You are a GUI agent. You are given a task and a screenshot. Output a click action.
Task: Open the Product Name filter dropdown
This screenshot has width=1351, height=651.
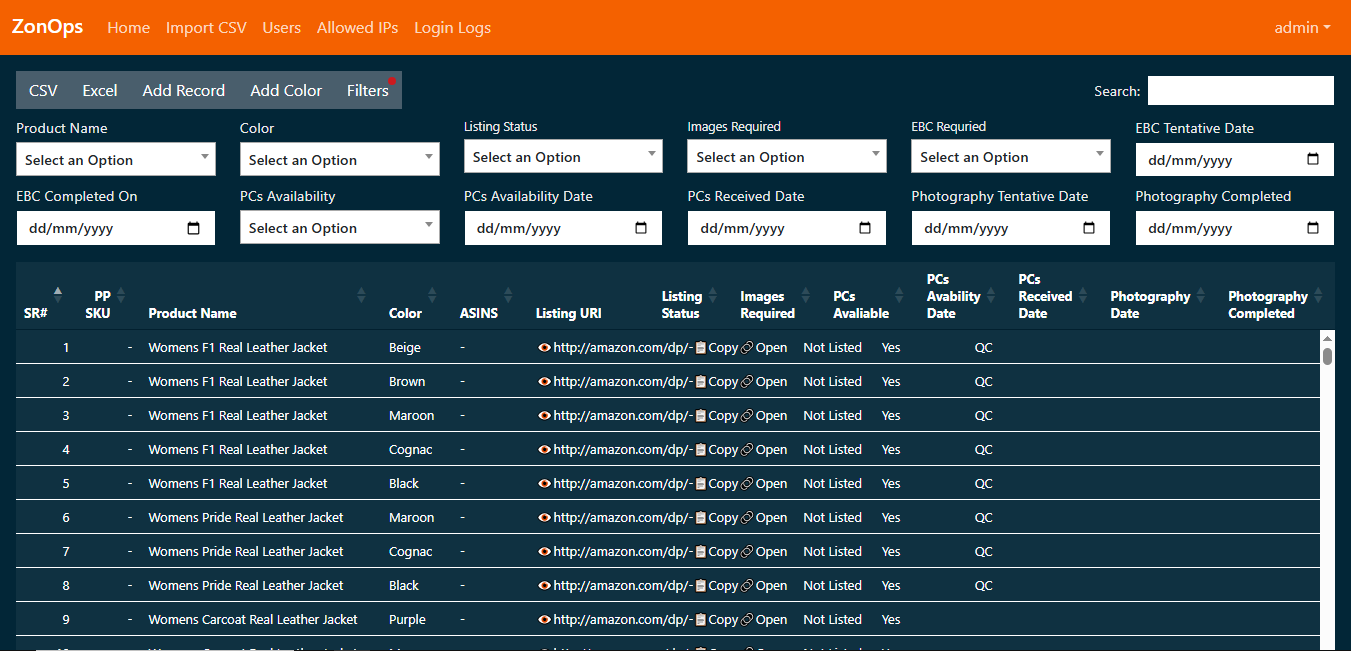116,160
